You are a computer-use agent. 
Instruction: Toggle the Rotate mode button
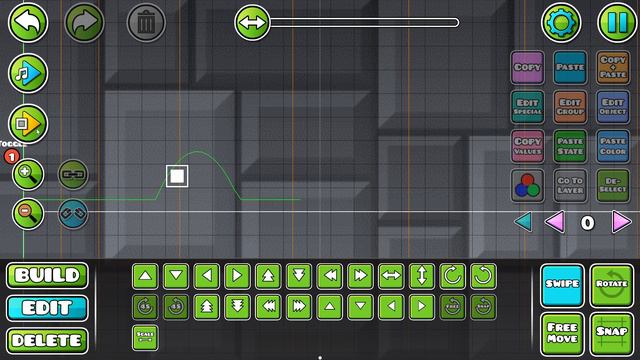click(x=611, y=285)
